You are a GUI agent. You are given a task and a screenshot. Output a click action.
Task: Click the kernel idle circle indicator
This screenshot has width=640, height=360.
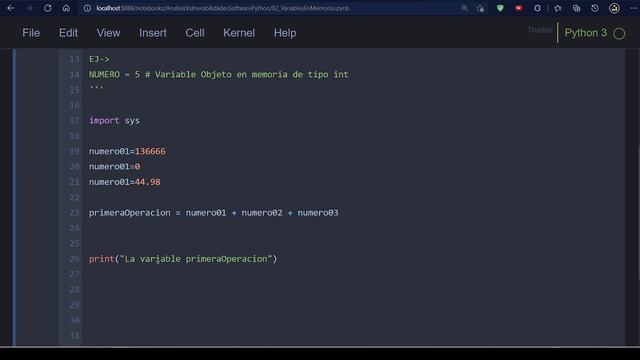click(x=619, y=34)
